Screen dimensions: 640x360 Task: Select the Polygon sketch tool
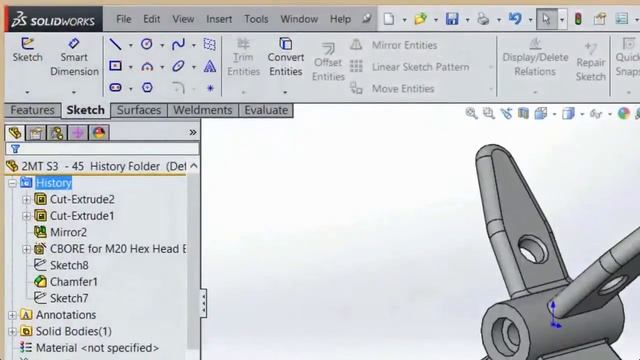point(147,87)
